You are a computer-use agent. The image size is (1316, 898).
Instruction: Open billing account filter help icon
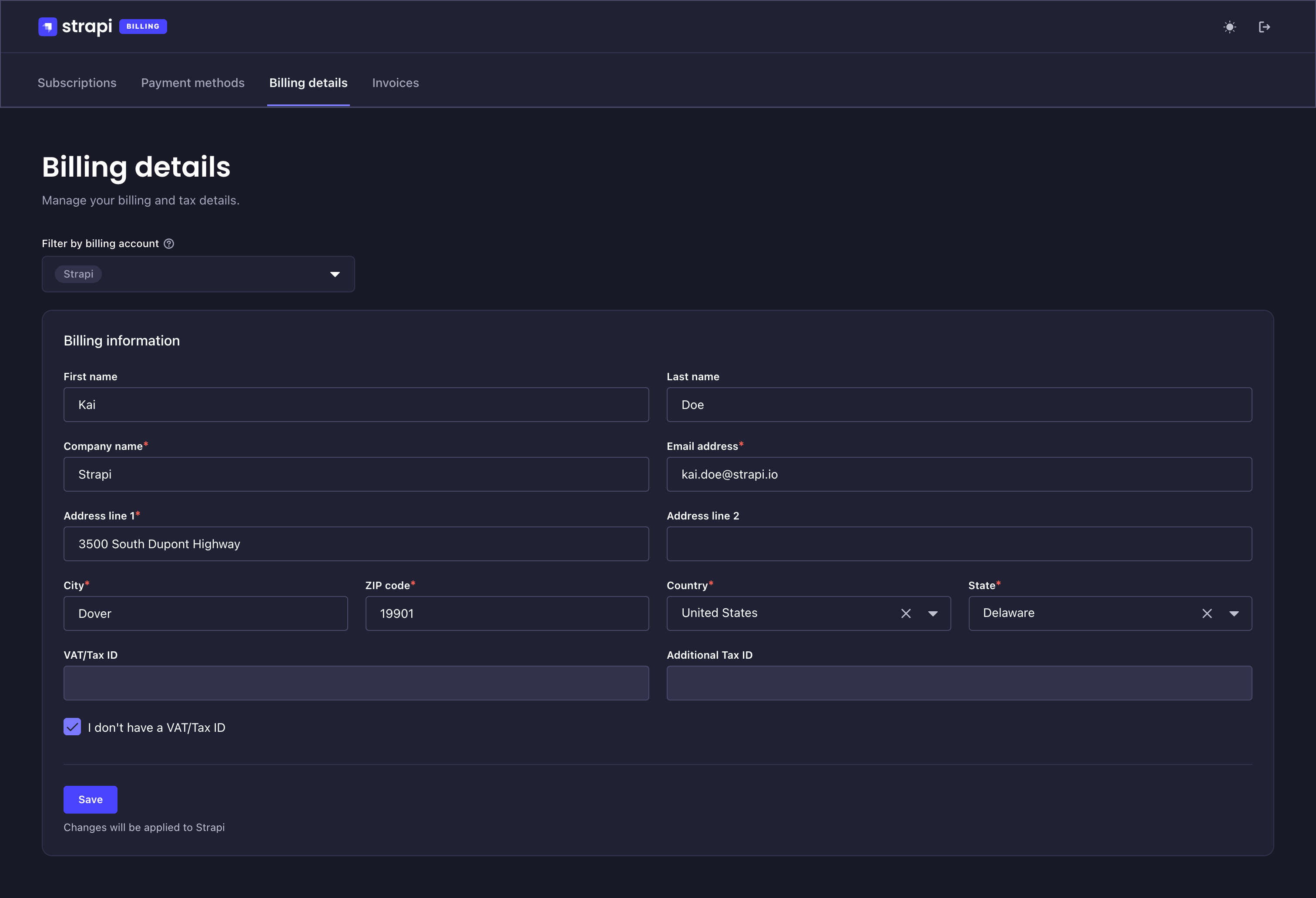[x=169, y=244]
